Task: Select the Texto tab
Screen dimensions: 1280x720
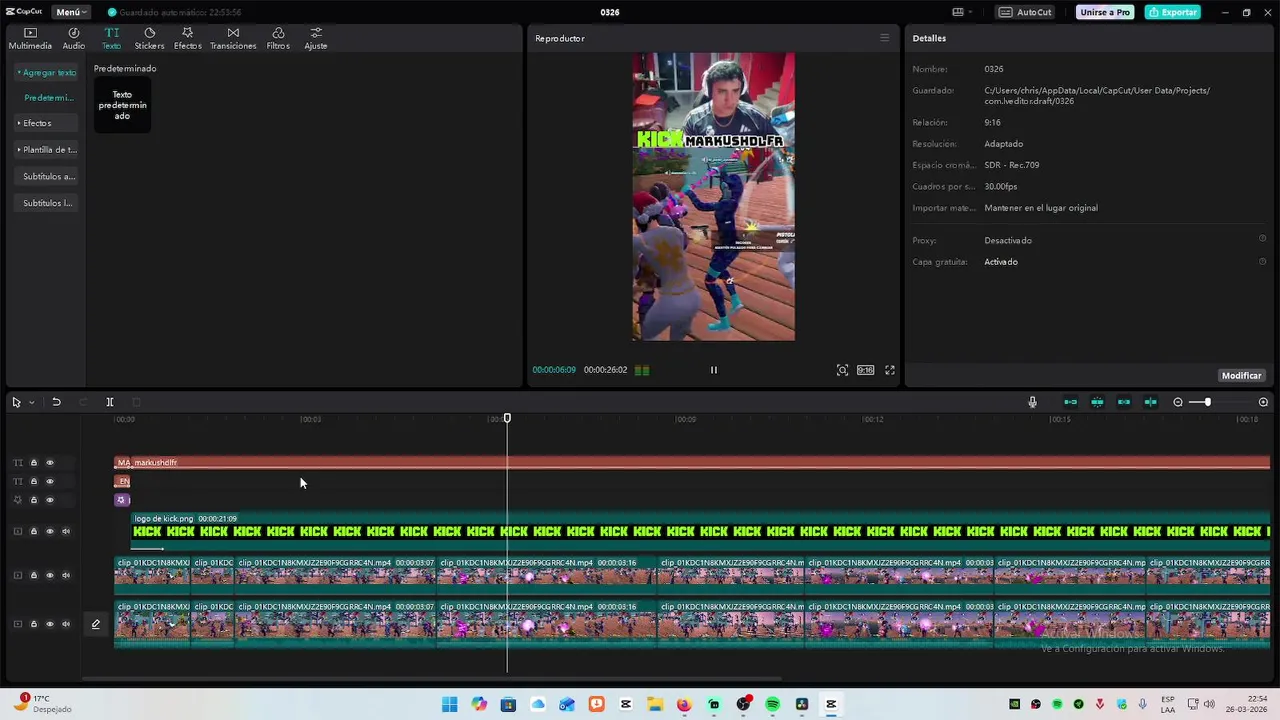Action: coord(111,38)
